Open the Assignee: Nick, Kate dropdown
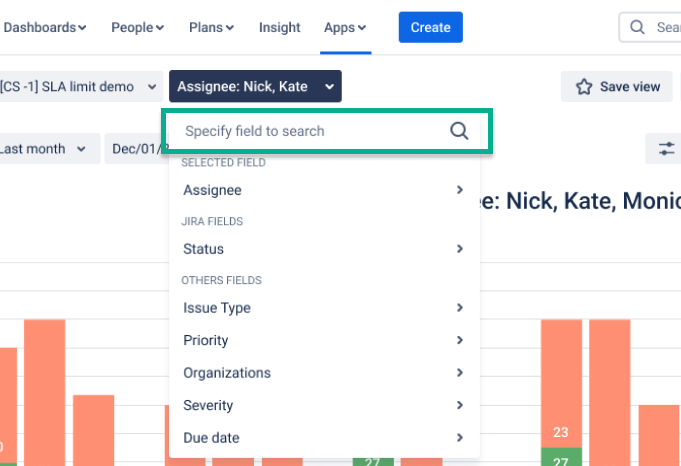681x466 pixels. [255, 86]
